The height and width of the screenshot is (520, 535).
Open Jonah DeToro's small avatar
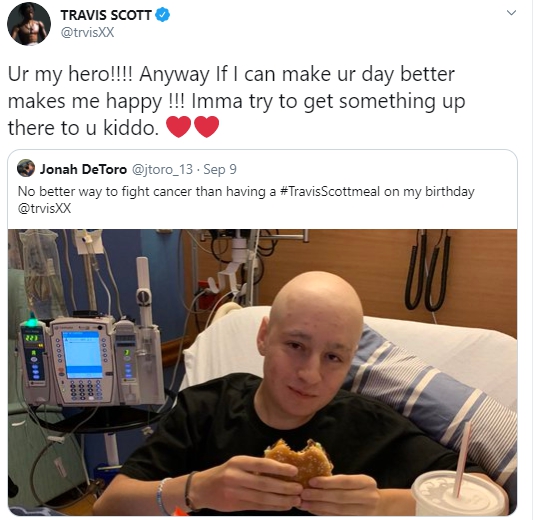click(26, 168)
